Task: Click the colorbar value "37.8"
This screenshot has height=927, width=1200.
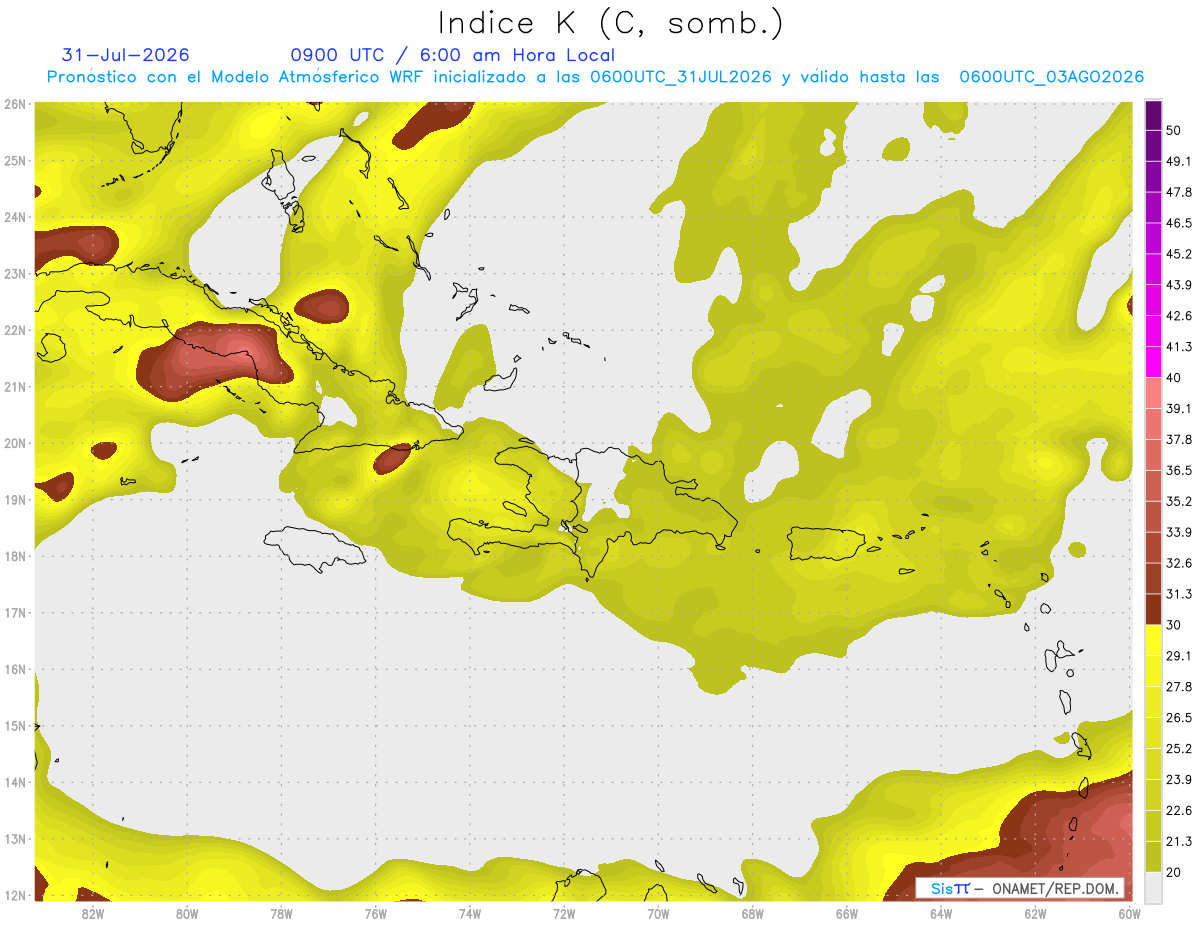Action: coord(1179,440)
